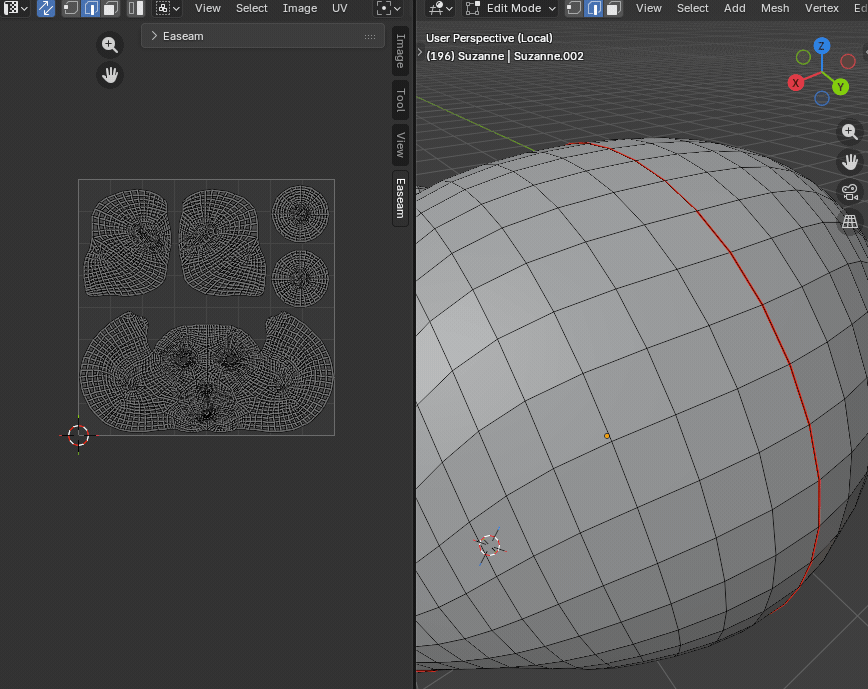
Task: Click the Y axis on navigation gizmo
Action: pyautogui.click(x=840, y=87)
